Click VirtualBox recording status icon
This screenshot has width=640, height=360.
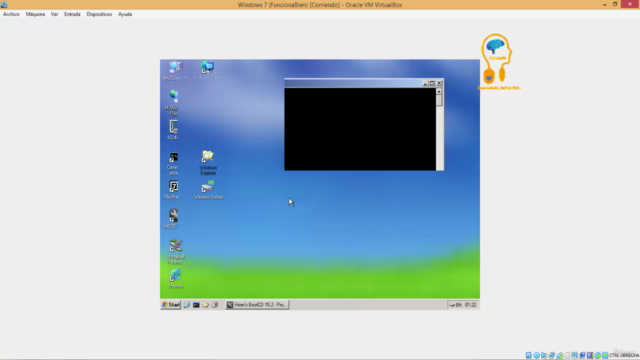582,355
